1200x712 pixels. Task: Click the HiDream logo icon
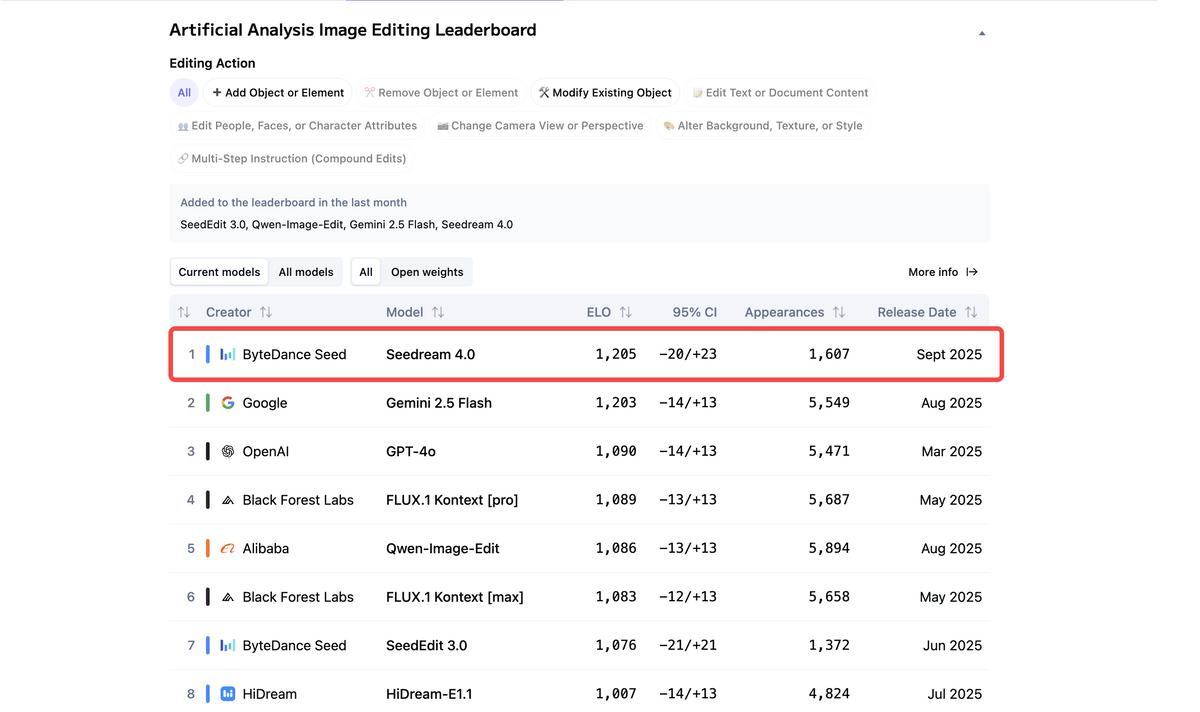(228, 694)
